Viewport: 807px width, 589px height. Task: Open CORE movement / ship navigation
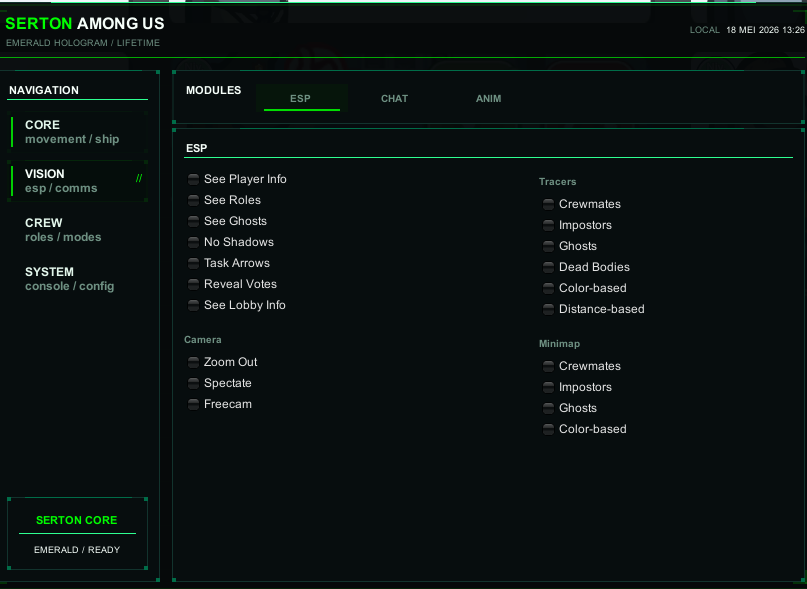78,132
